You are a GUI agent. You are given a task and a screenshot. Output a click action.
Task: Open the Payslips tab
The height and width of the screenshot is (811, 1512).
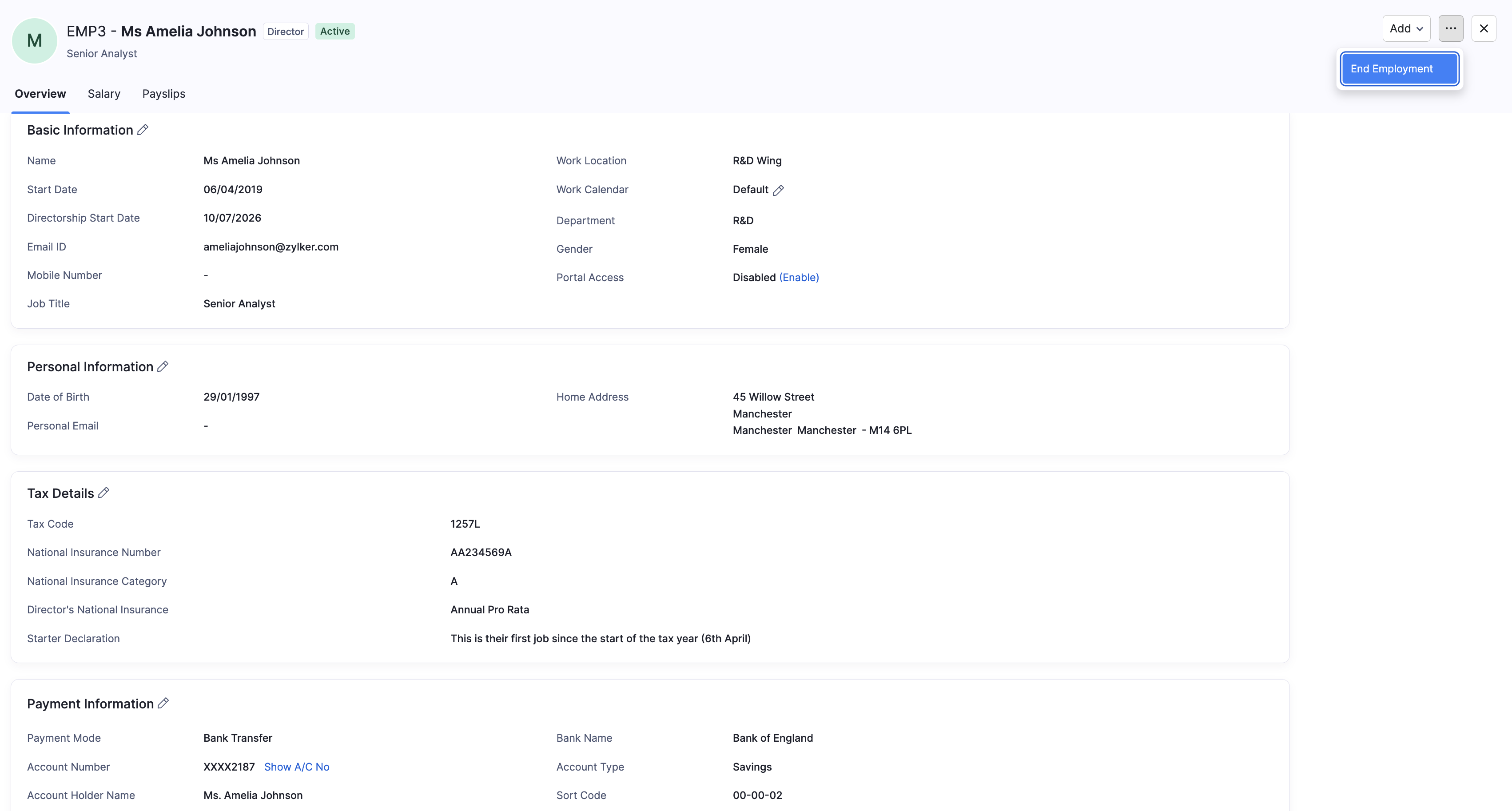tap(164, 94)
